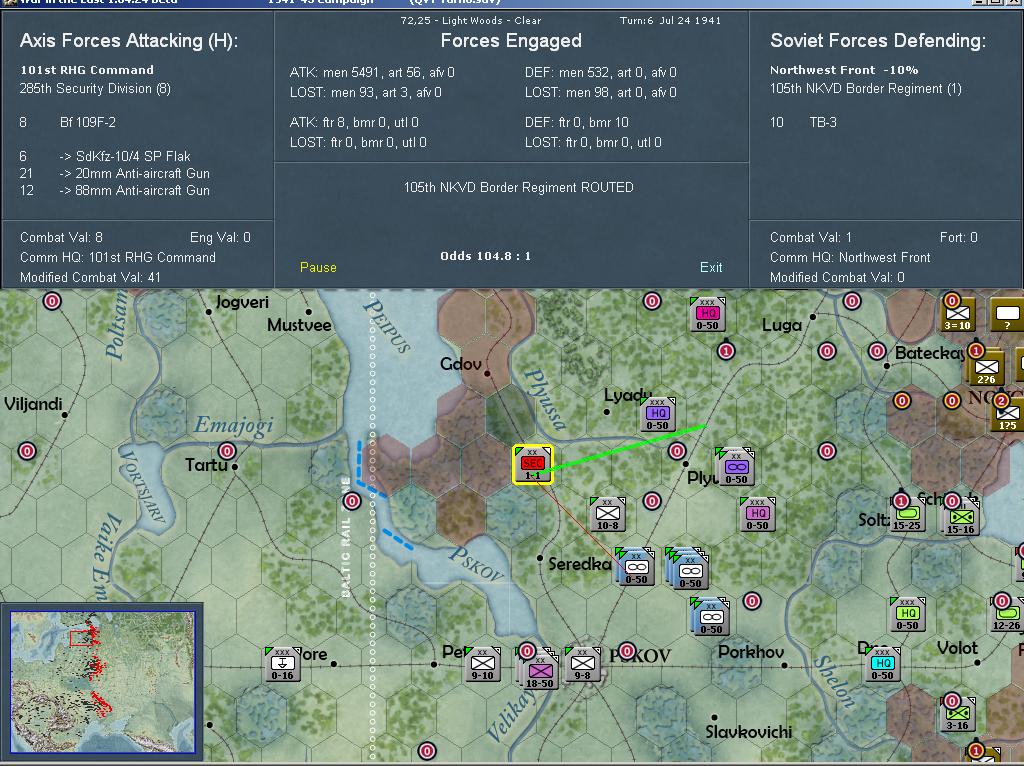Select the green HQ 0-50 counter

click(x=907, y=614)
